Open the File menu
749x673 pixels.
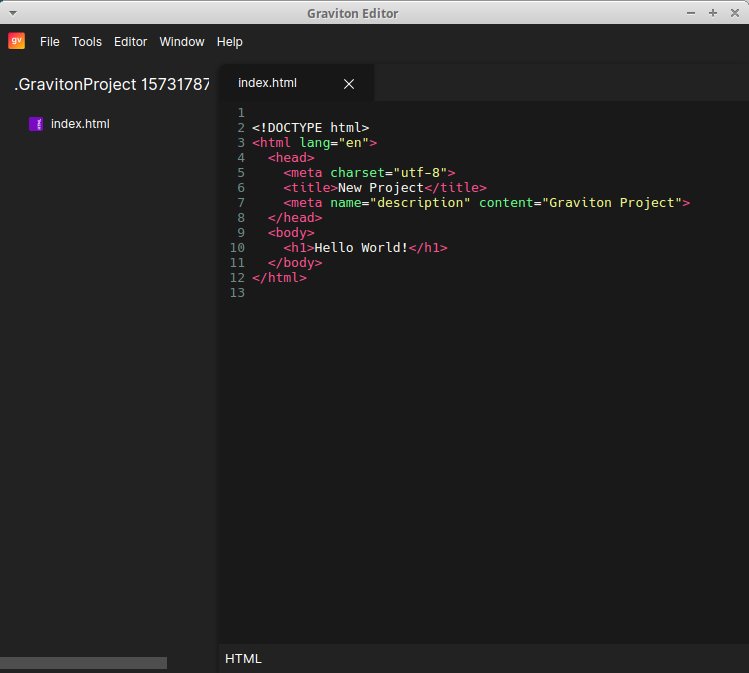(x=50, y=42)
